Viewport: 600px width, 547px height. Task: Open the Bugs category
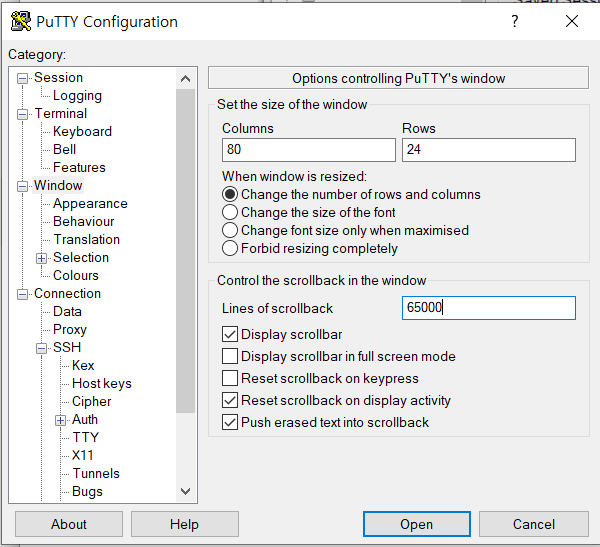click(87, 491)
